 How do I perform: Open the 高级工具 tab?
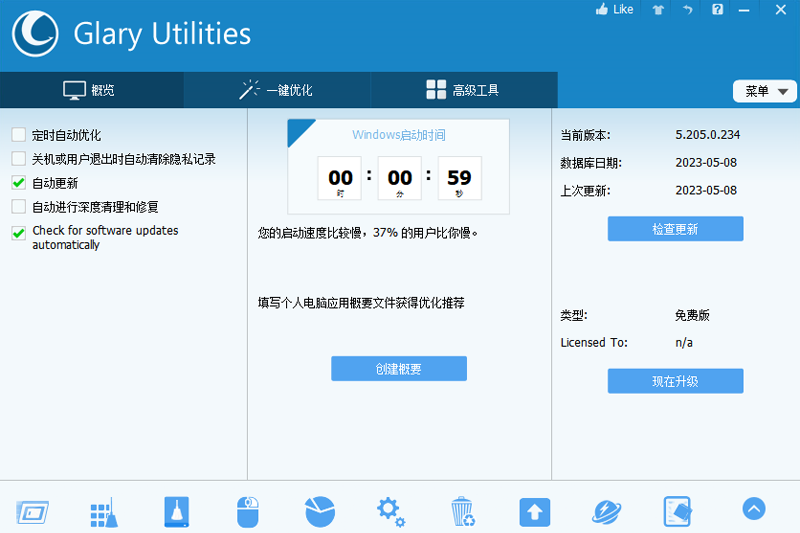point(463,90)
